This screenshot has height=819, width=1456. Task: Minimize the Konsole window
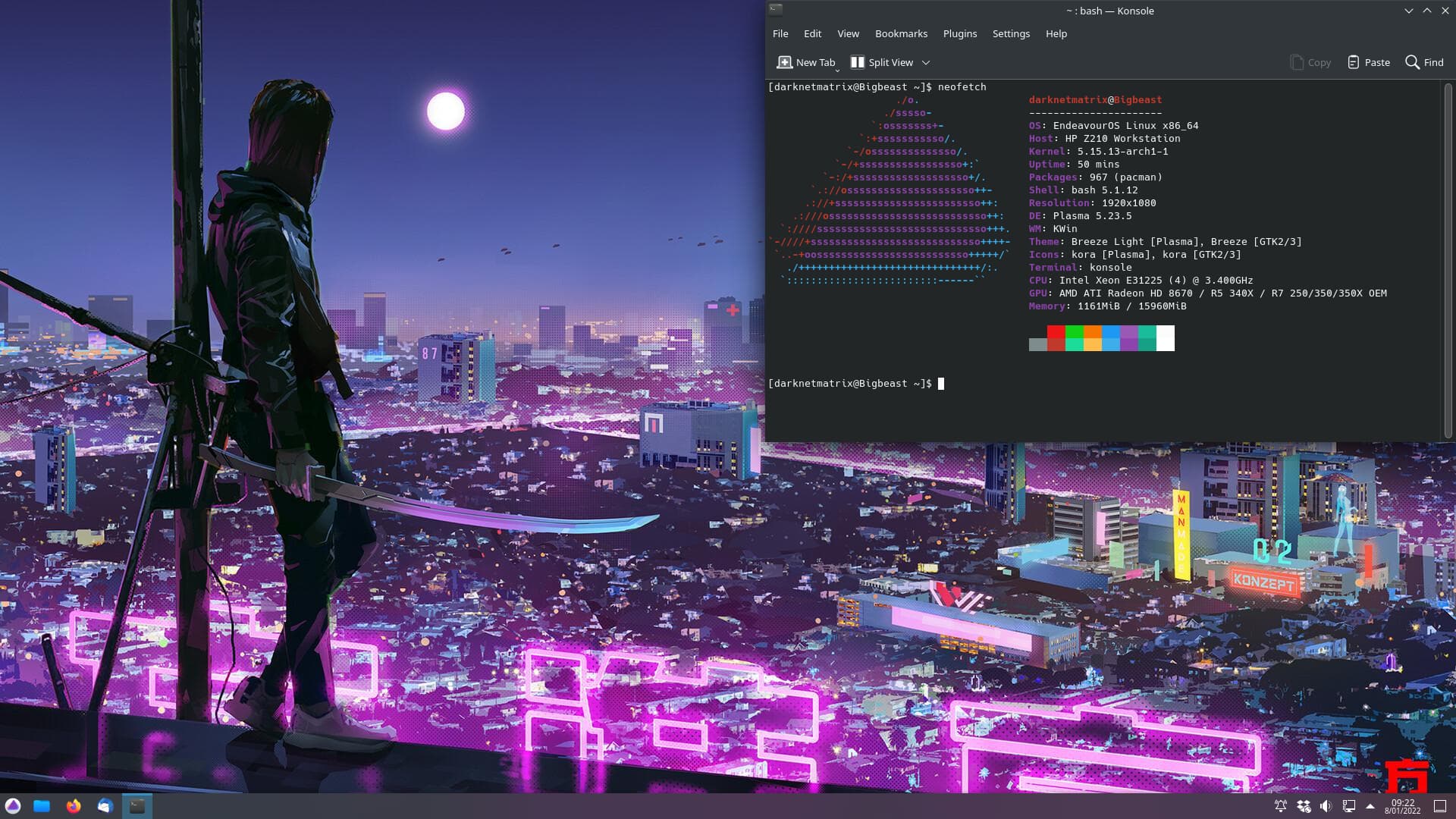click(x=1408, y=11)
